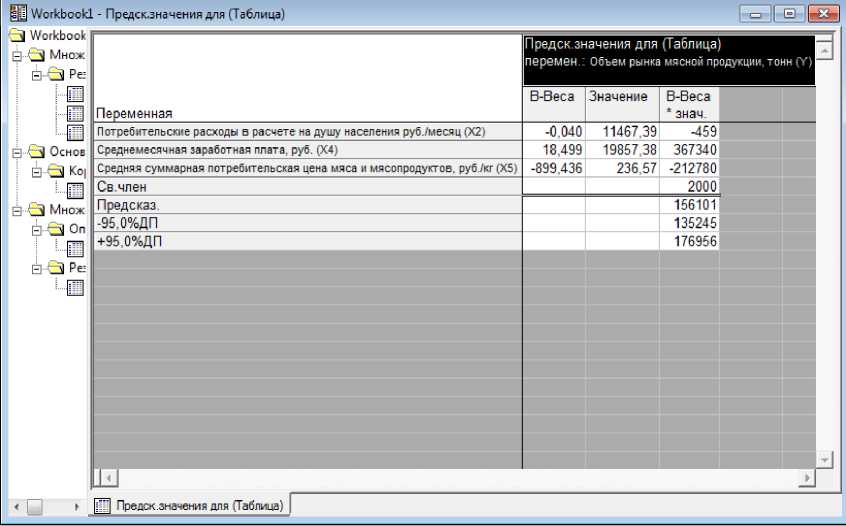
Task: Select the Средняя суммарная потребительская цена (X5) row
Action: [x=308, y=168]
